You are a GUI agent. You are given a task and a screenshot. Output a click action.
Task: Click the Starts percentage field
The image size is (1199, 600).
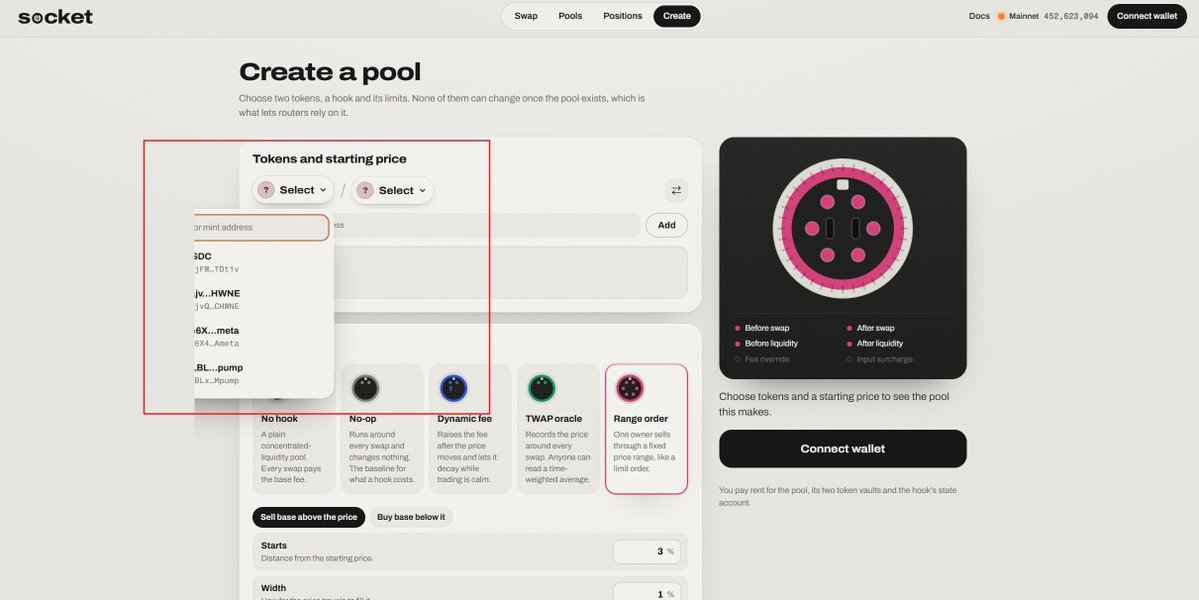[647, 551]
